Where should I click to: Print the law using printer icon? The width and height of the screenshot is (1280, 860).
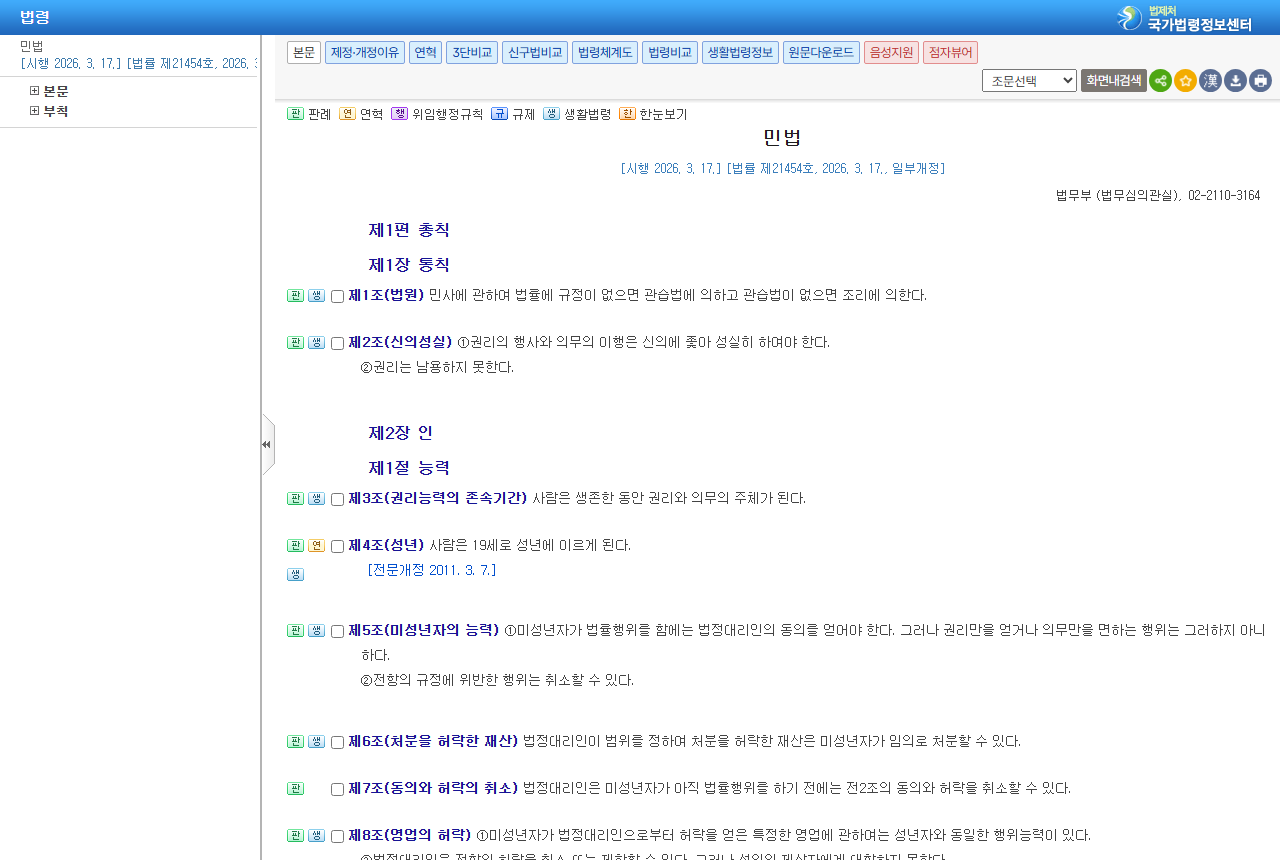pyautogui.click(x=1260, y=81)
